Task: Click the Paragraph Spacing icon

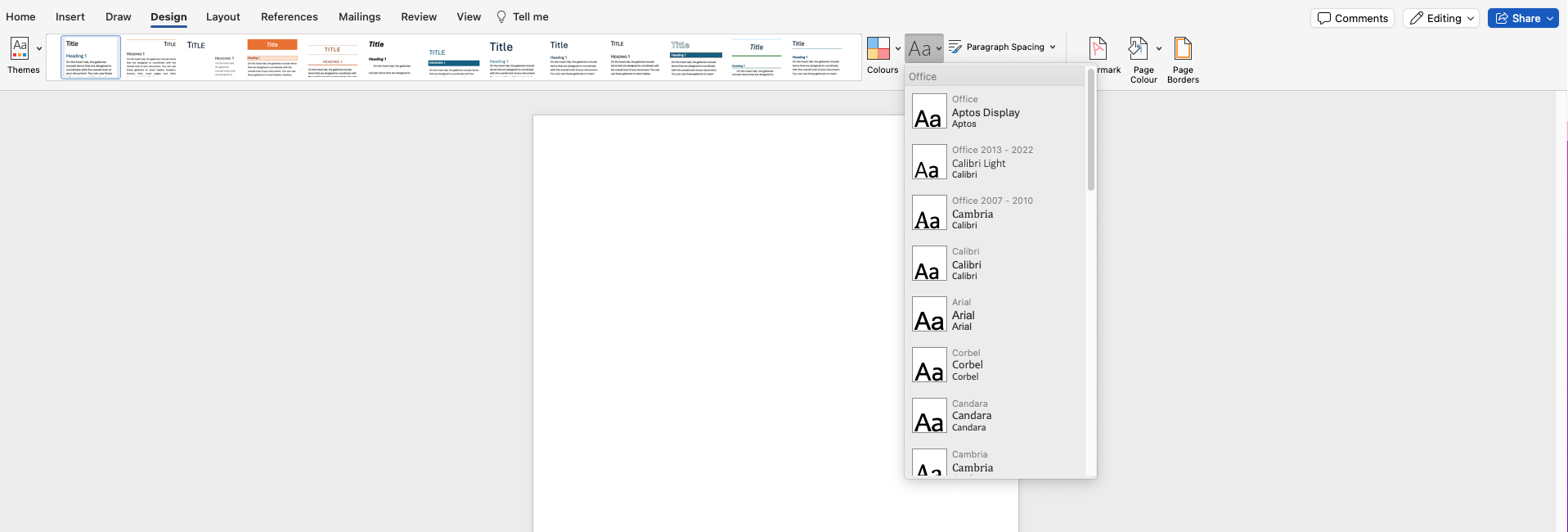Action: pos(955,47)
